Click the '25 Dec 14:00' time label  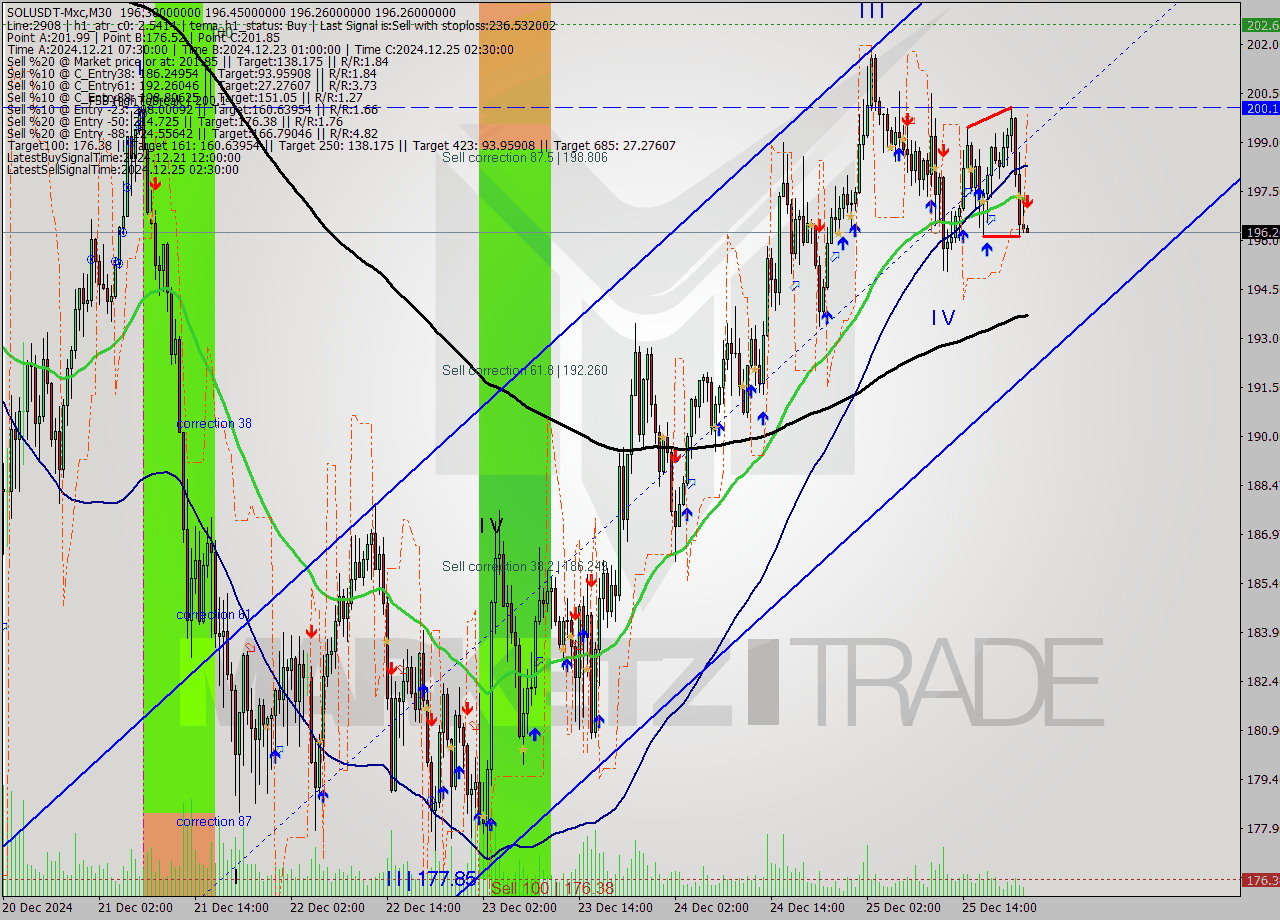coord(999,908)
